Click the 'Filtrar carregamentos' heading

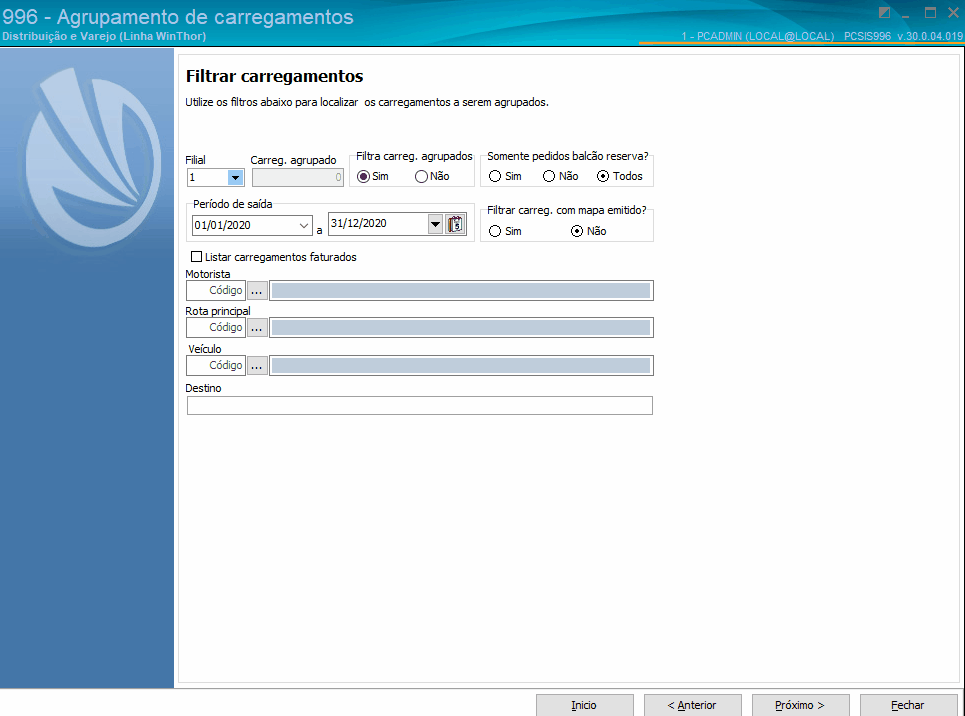pos(274,76)
